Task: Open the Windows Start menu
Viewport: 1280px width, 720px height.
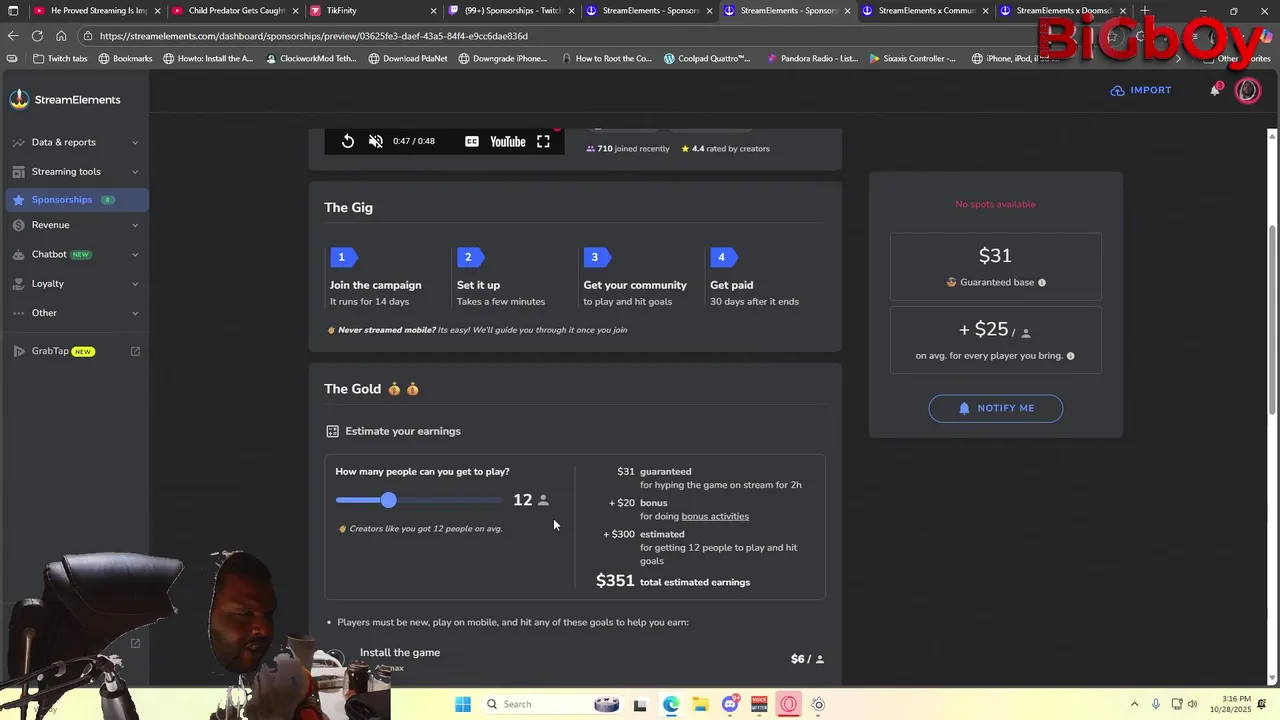Action: [463, 704]
